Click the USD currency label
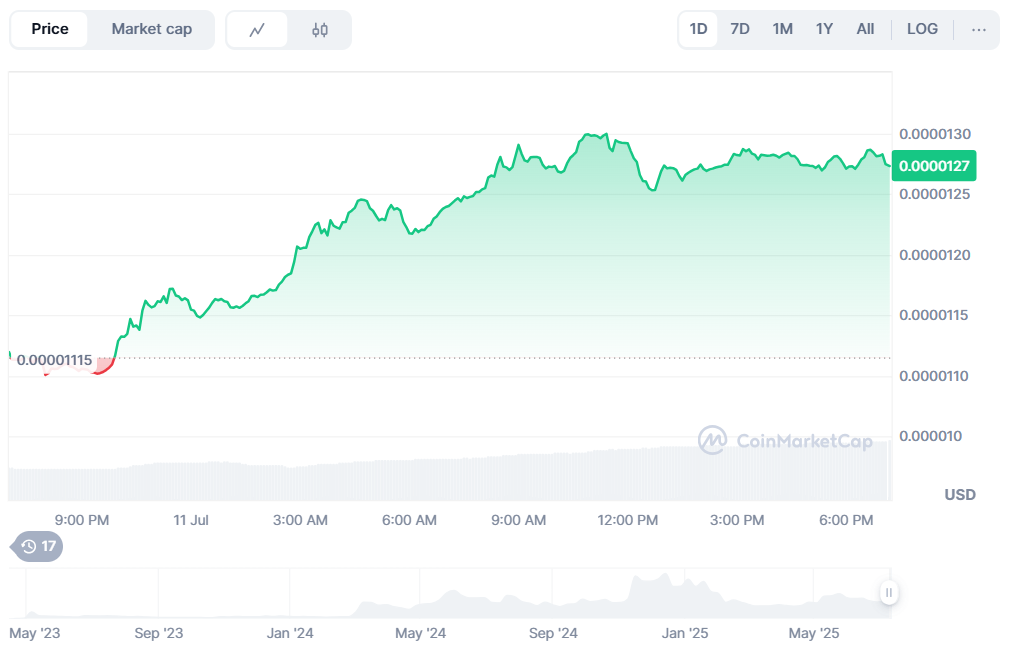Screen dimensions: 1011x646 960,495
